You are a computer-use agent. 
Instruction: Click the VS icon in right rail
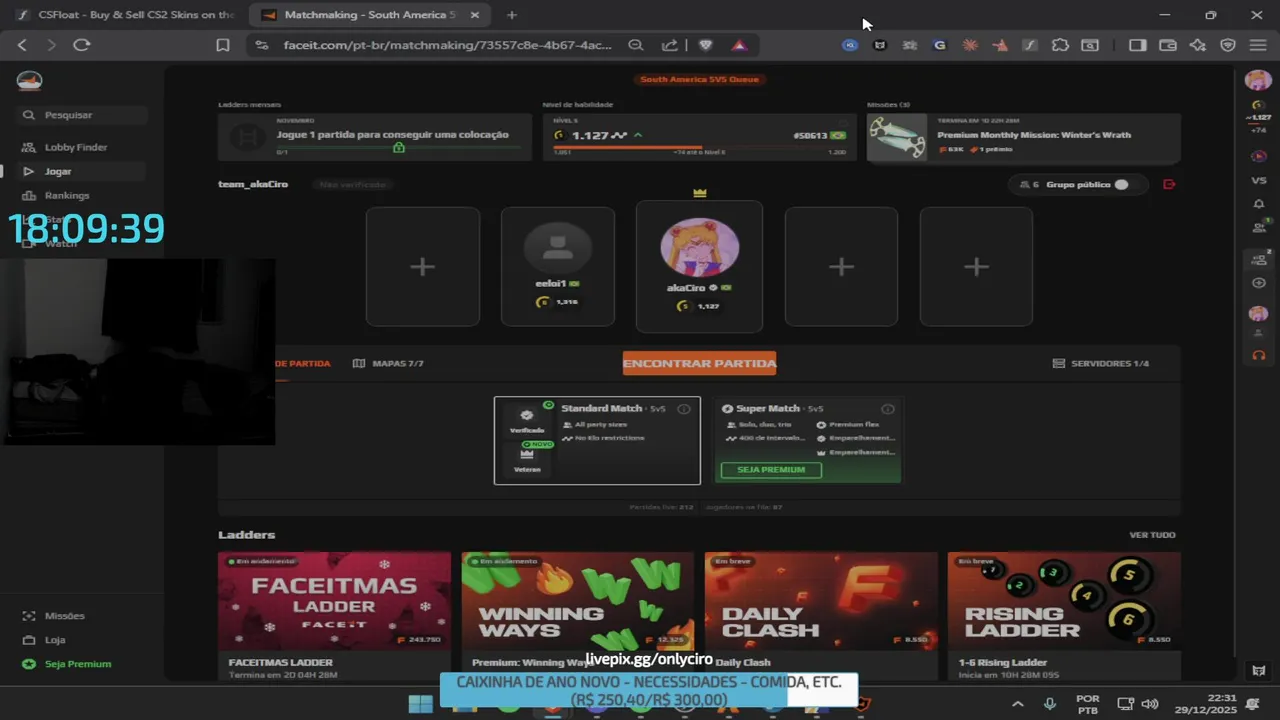click(x=1259, y=180)
